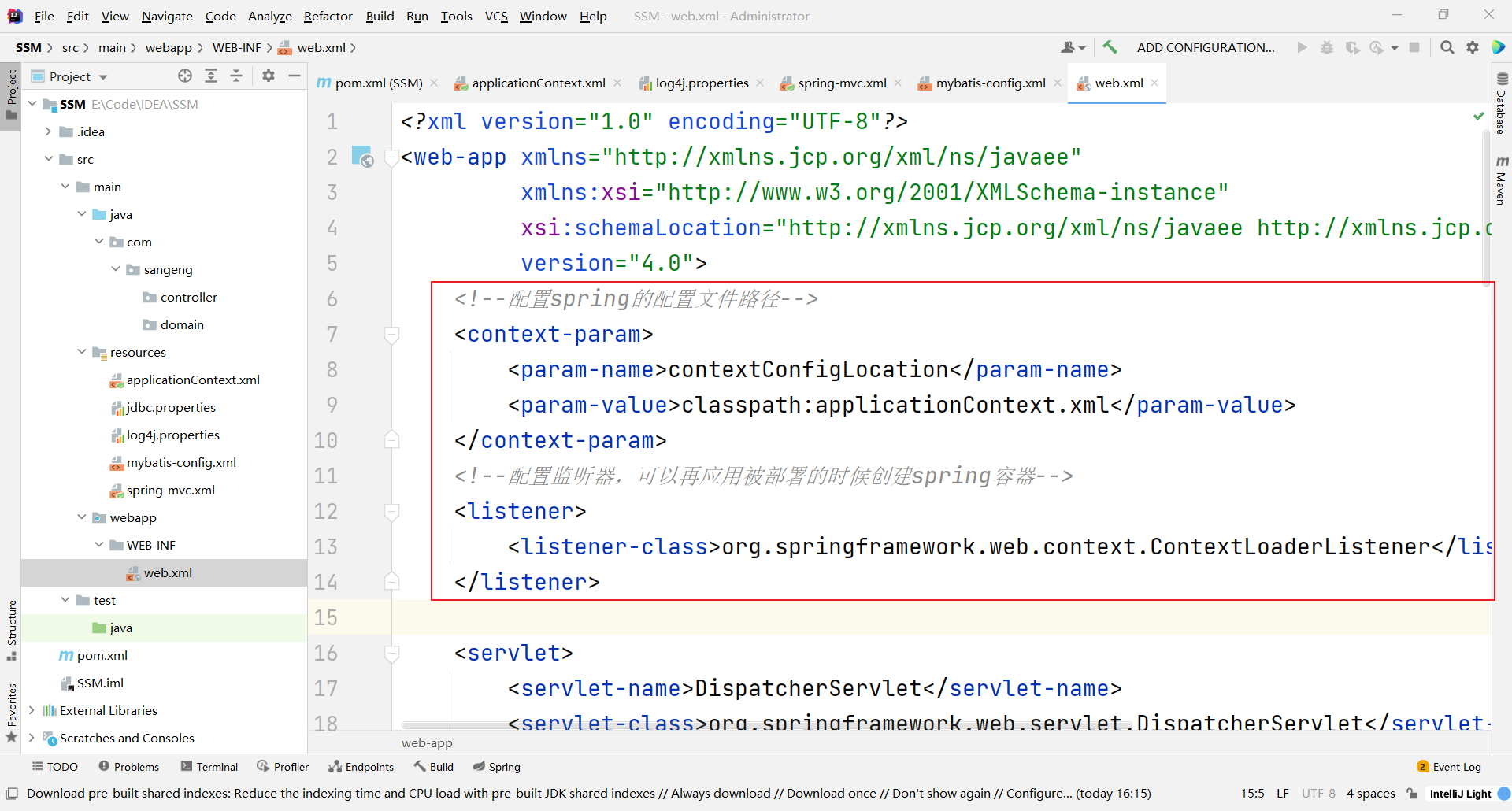The height and width of the screenshot is (811, 1512).
Task: Expand the .idea folder
Action: [48, 131]
